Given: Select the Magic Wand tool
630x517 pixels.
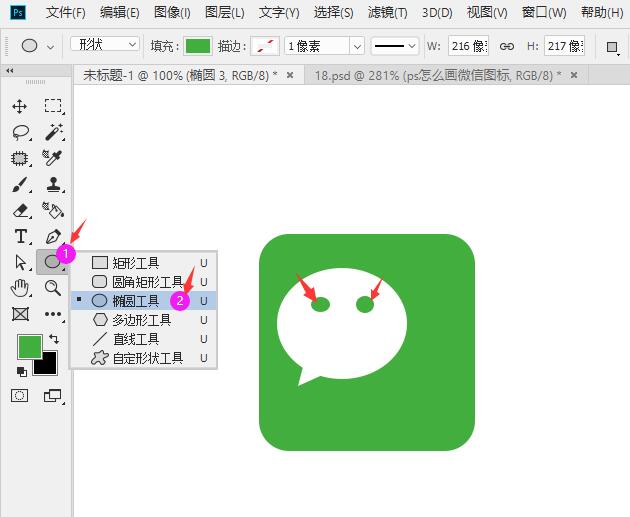Looking at the screenshot, I should [53, 132].
